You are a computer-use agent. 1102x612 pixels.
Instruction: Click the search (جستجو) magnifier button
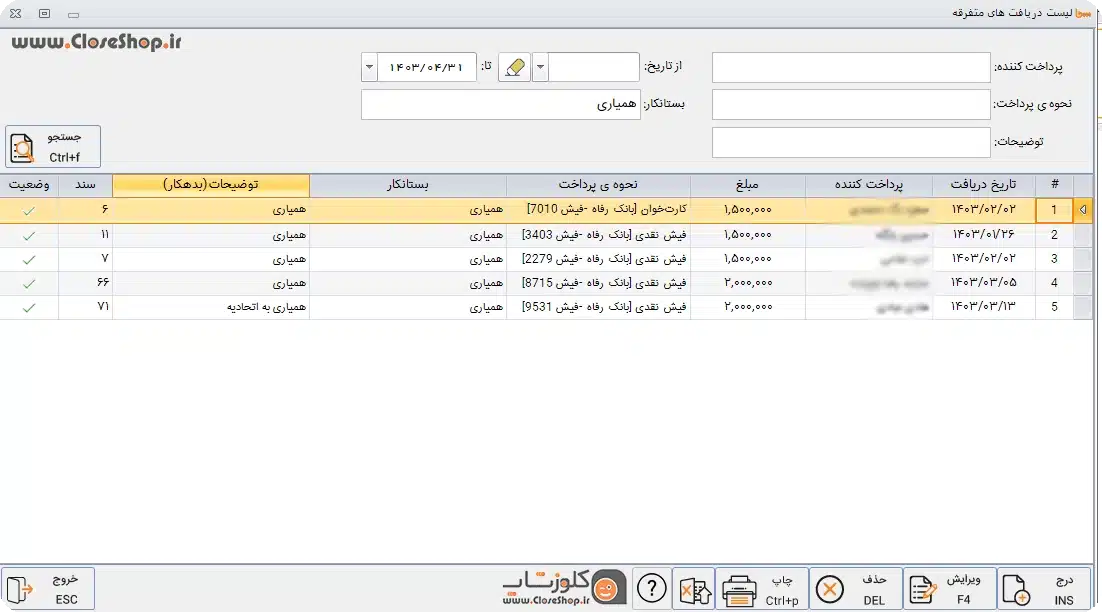[x=53, y=147]
